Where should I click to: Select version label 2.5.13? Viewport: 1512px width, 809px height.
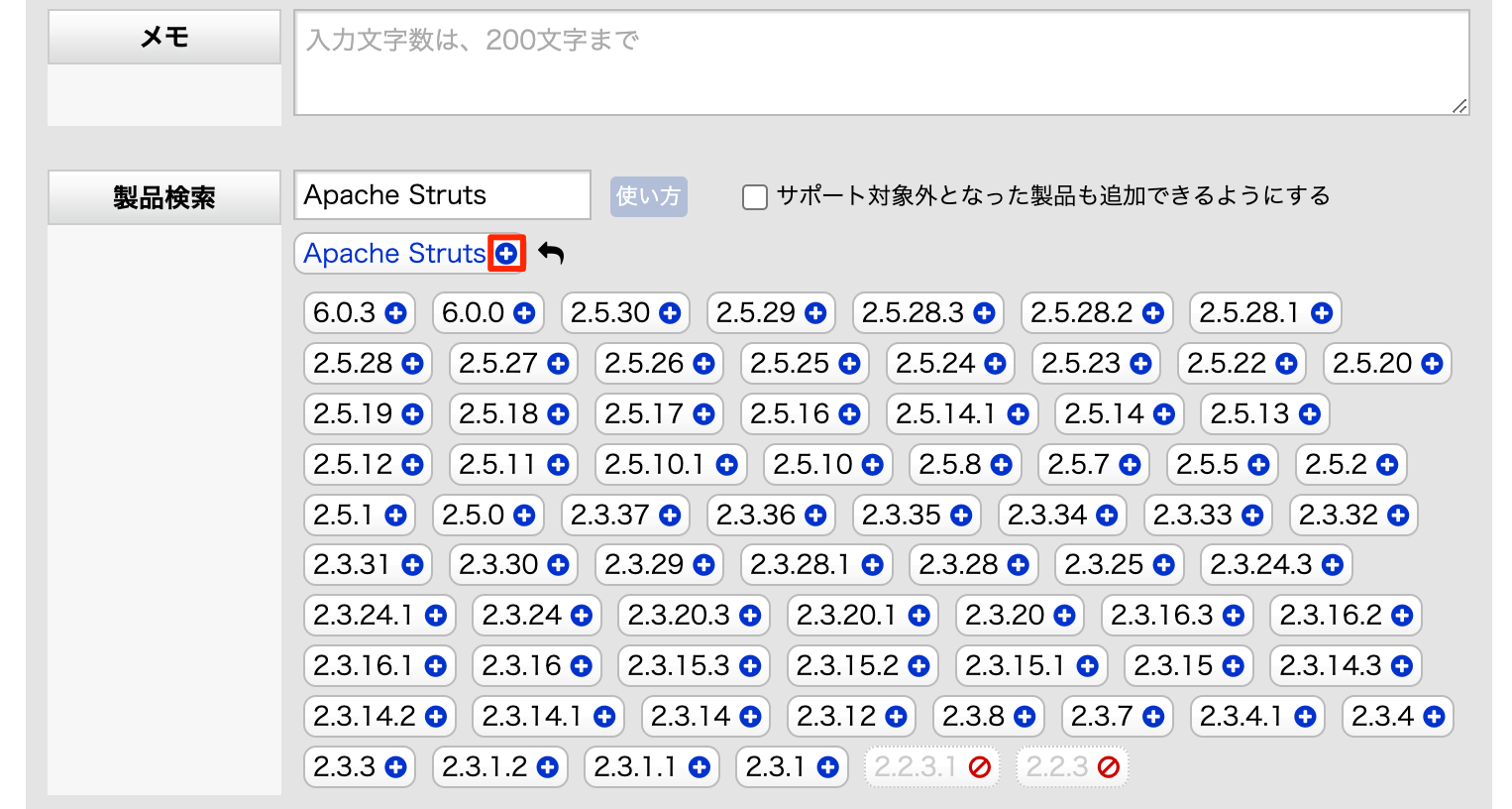coord(1249,414)
